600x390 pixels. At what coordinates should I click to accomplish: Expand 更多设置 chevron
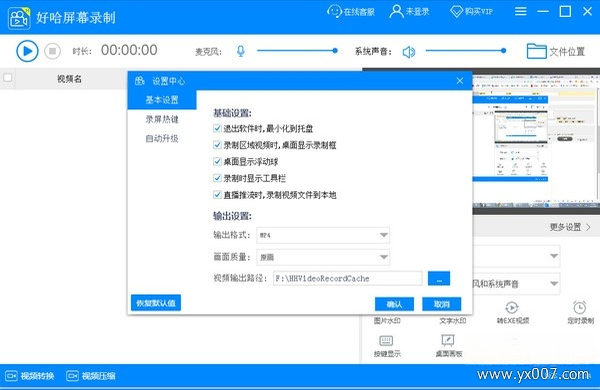tap(589, 227)
